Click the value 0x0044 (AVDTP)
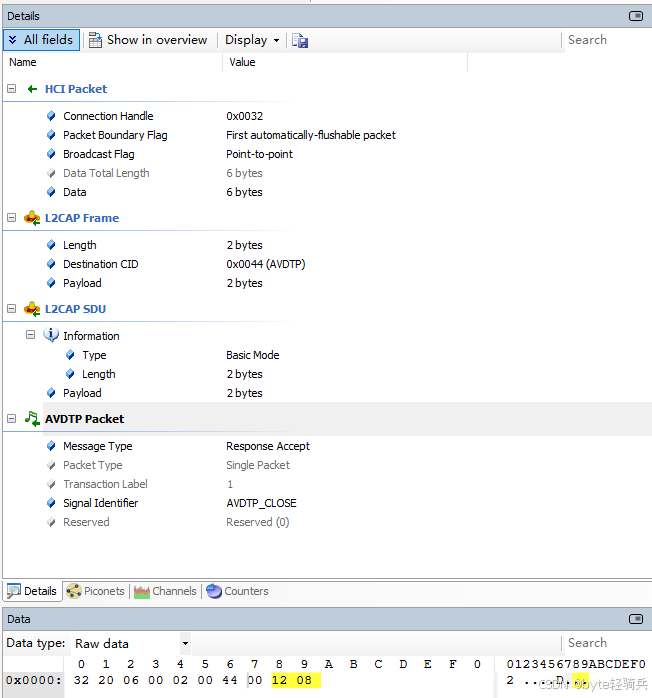 [x=266, y=264]
